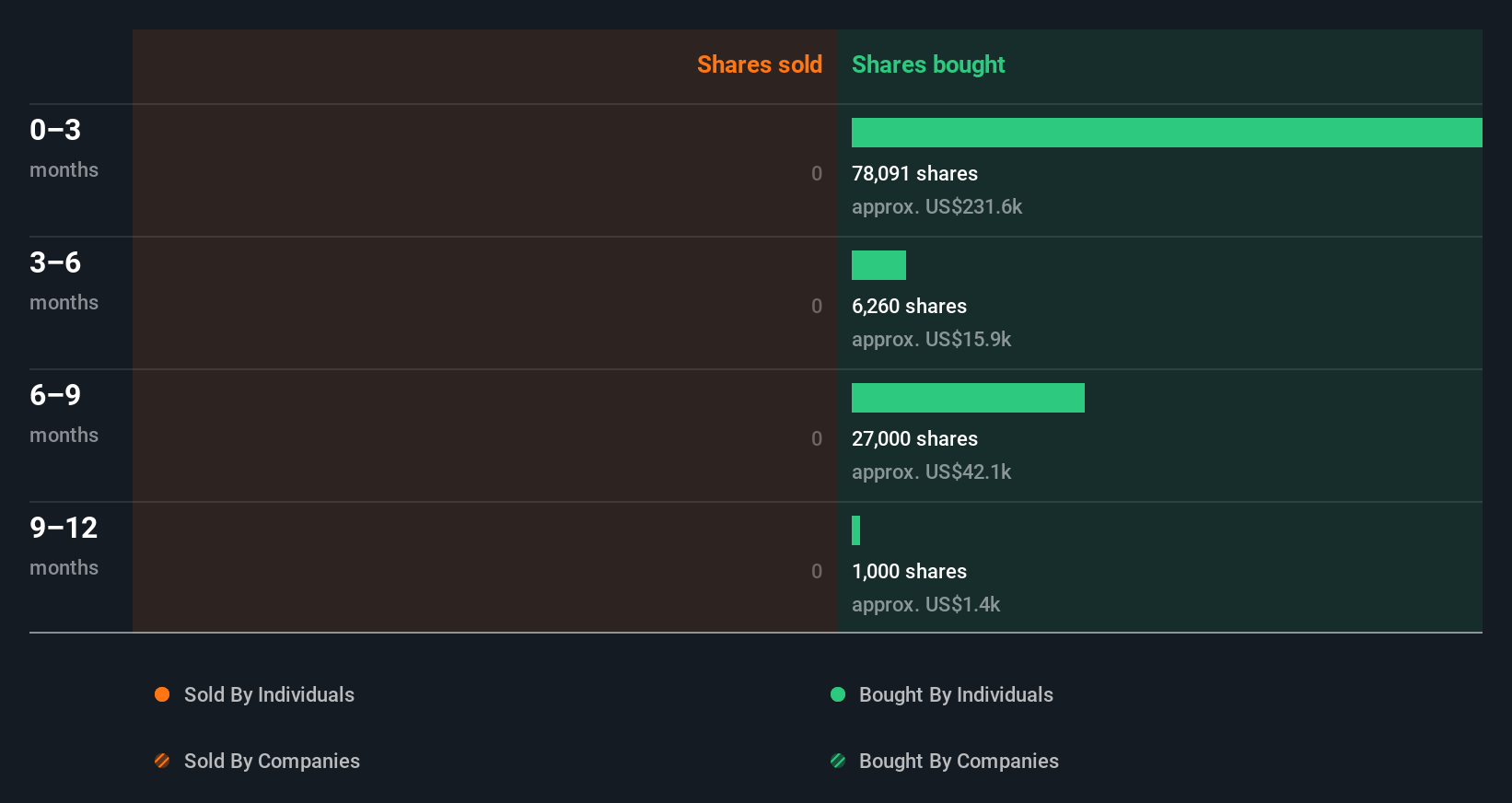Click the 6–9 months green bar
This screenshot has height=803, width=1512.
(968, 398)
